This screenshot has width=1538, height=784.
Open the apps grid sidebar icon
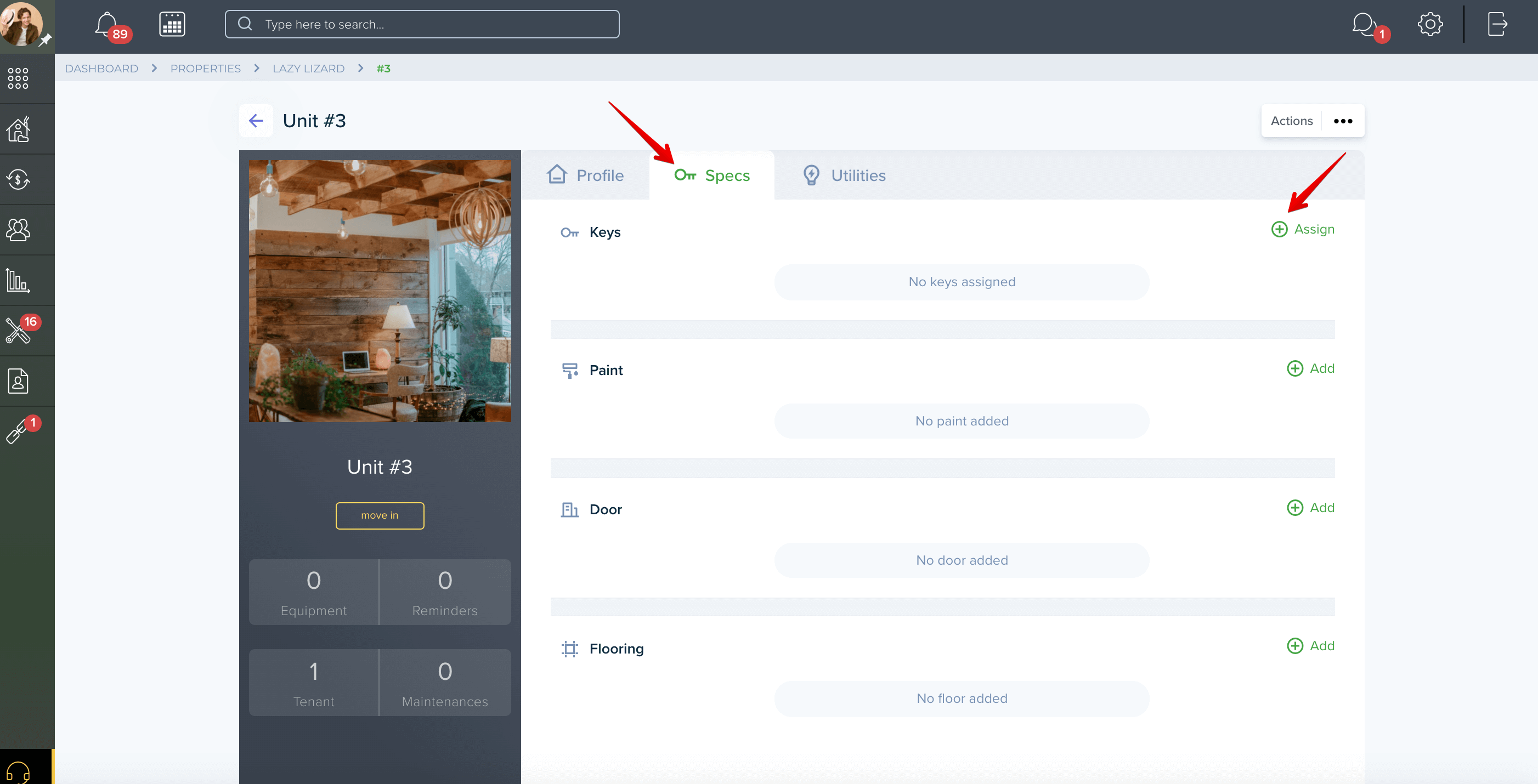click(18, 78)
